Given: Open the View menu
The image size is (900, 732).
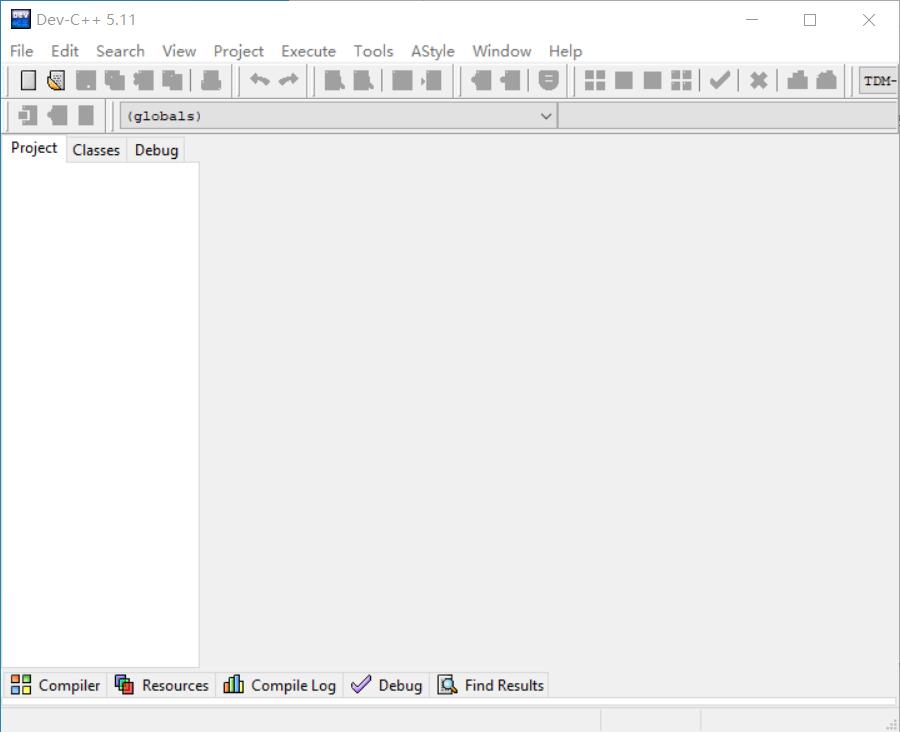Looking at the screenshot, I should tap(179, 51).
